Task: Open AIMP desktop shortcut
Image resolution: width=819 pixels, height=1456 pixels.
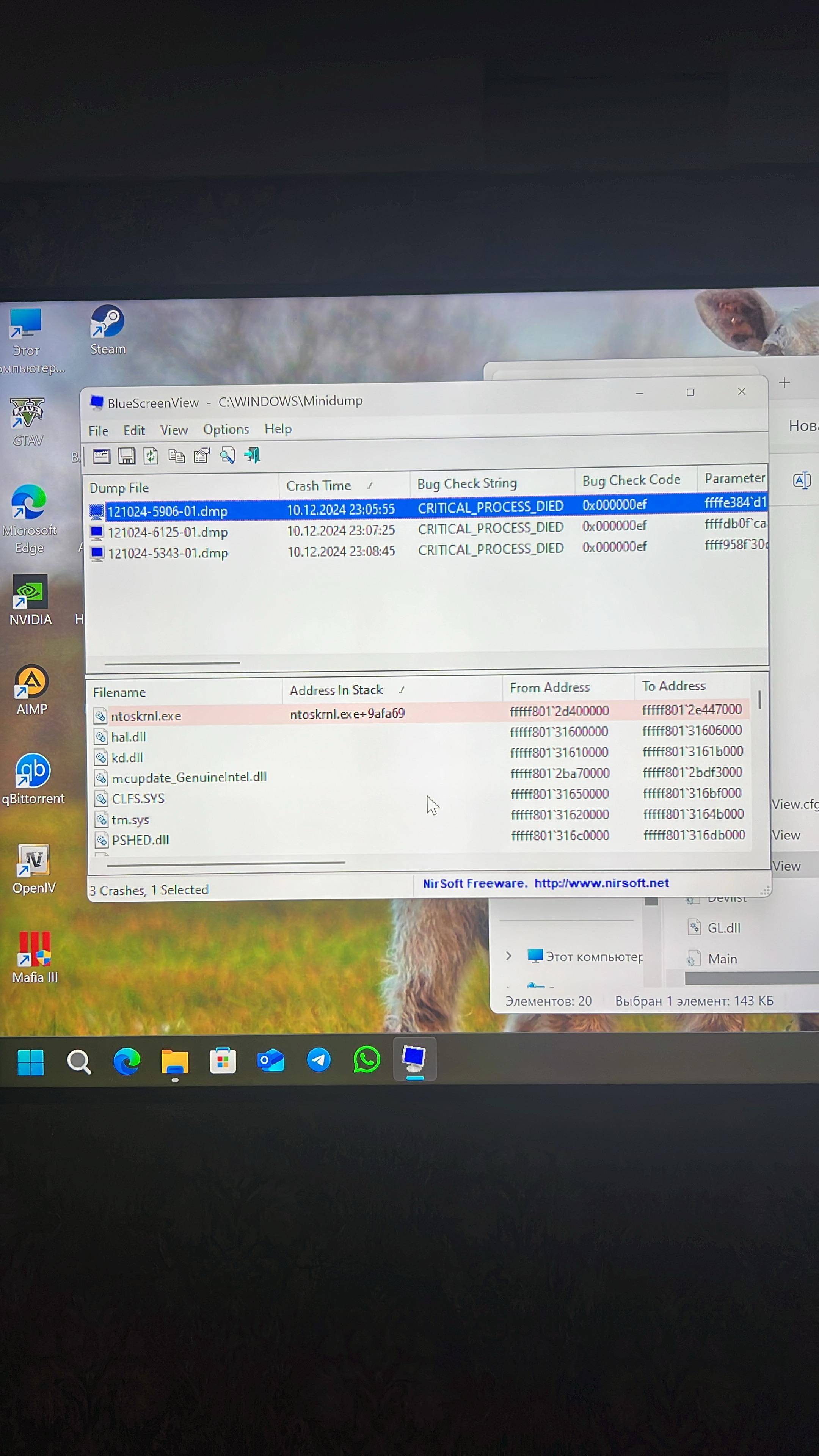Action: click(x=31, y=690)
